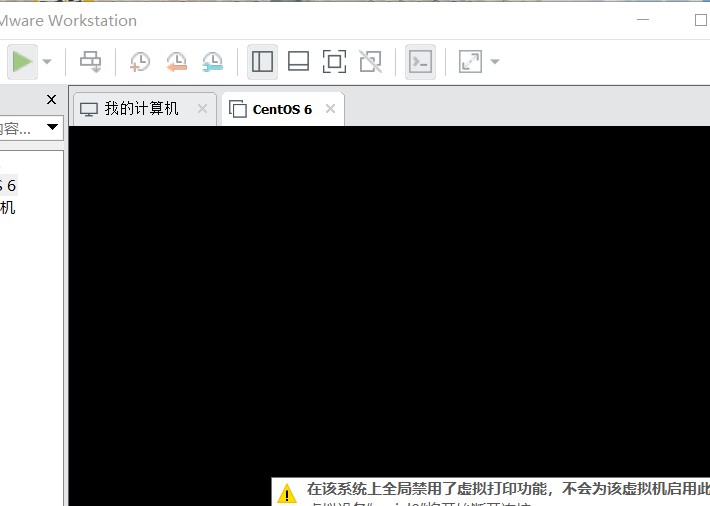Close the CentOS 6 tab
This screenshot has height=506, width=710.
pos(331,109)
